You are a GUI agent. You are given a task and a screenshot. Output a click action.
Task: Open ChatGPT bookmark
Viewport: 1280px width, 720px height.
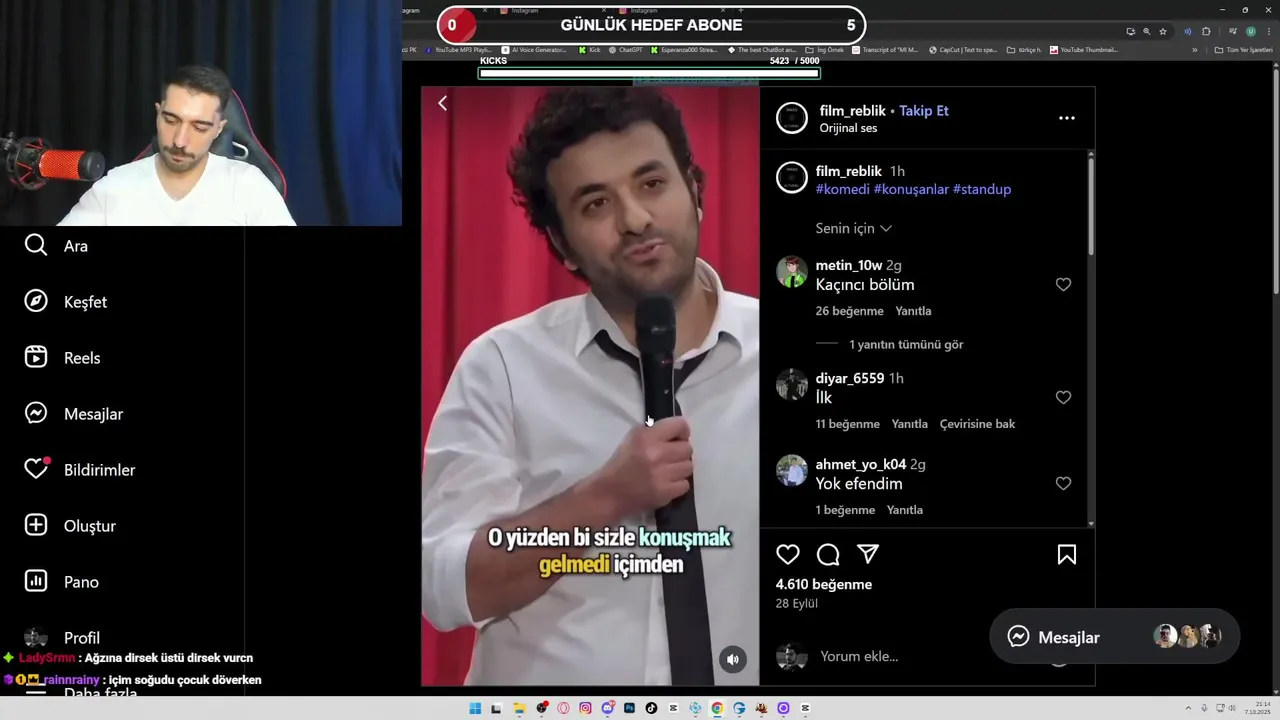tap(625, 49)
